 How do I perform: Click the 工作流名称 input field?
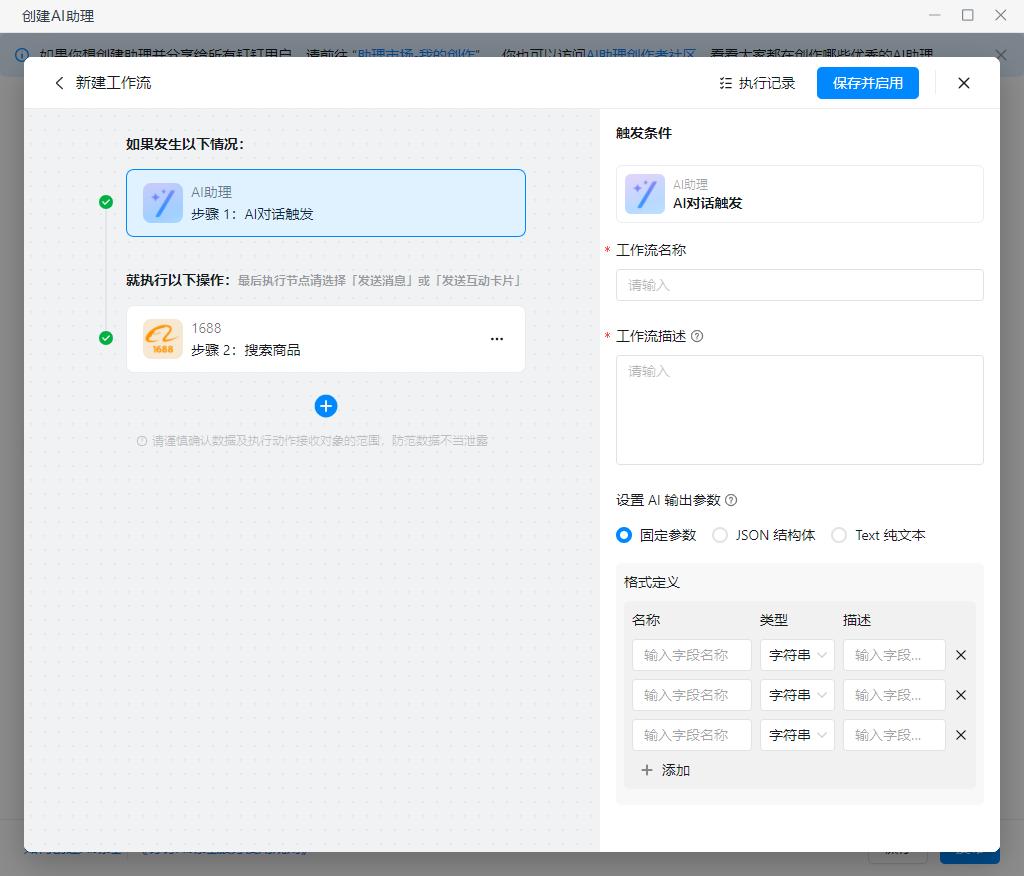coord(799,285)
